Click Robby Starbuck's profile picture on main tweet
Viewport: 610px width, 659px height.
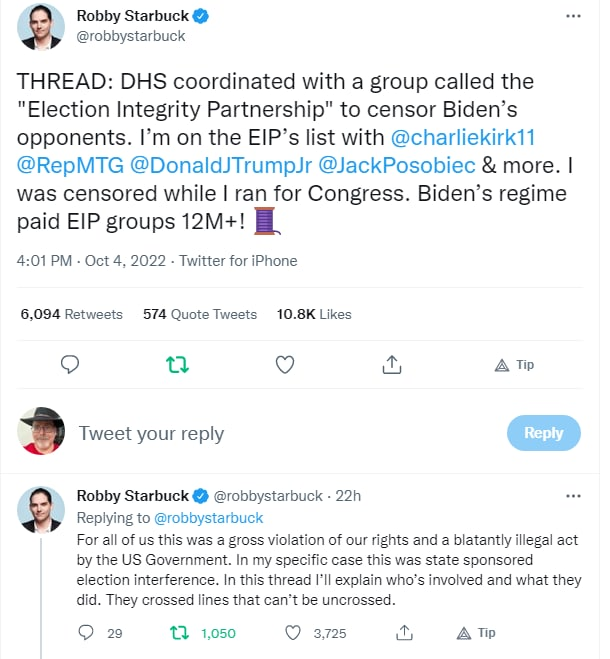[x=42, y=29]
